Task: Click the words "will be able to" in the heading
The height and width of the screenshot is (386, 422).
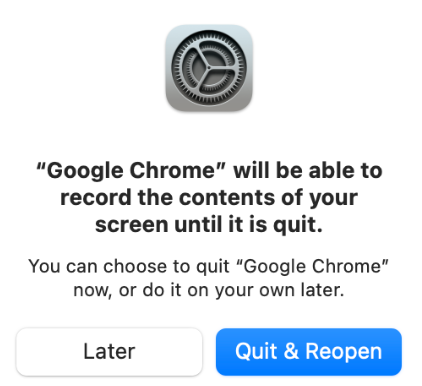Action: click(x=308, y=171)
